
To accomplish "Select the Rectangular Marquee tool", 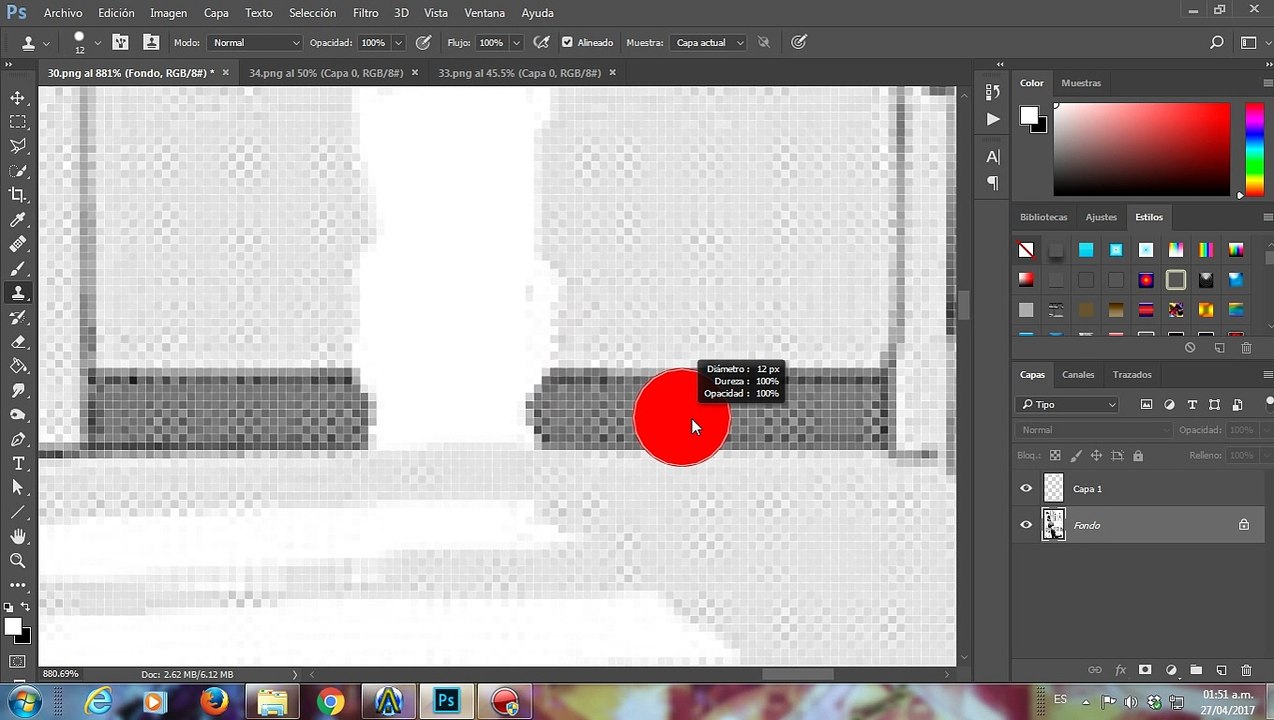I will coord(18,122).
